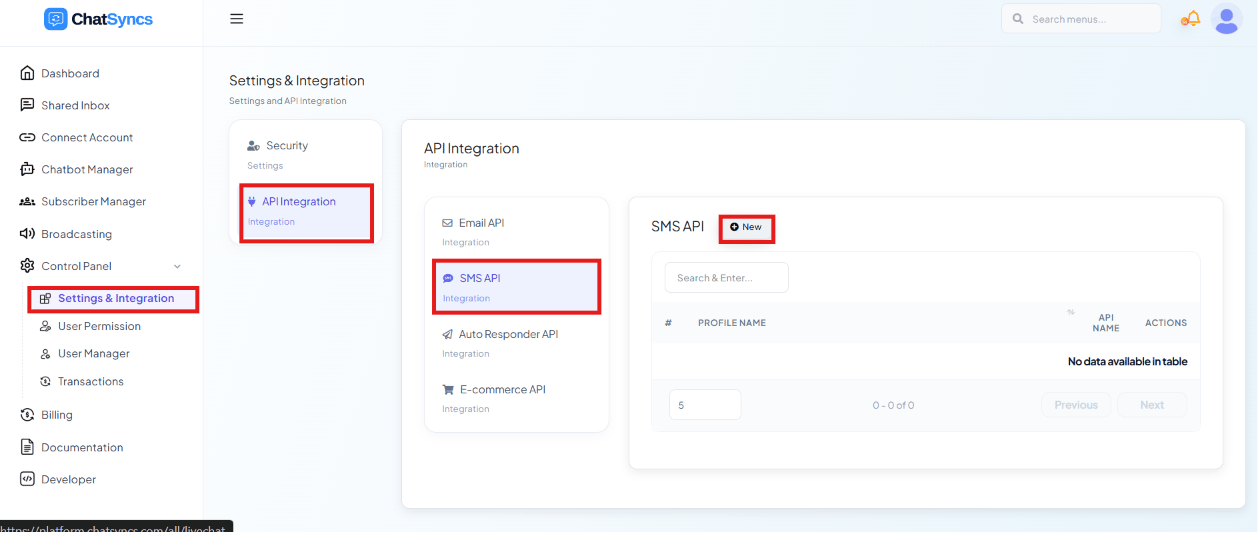This screenshot has height=533, width=1258.
Task: Switch to SMS API integration
Action: (517, 287)
